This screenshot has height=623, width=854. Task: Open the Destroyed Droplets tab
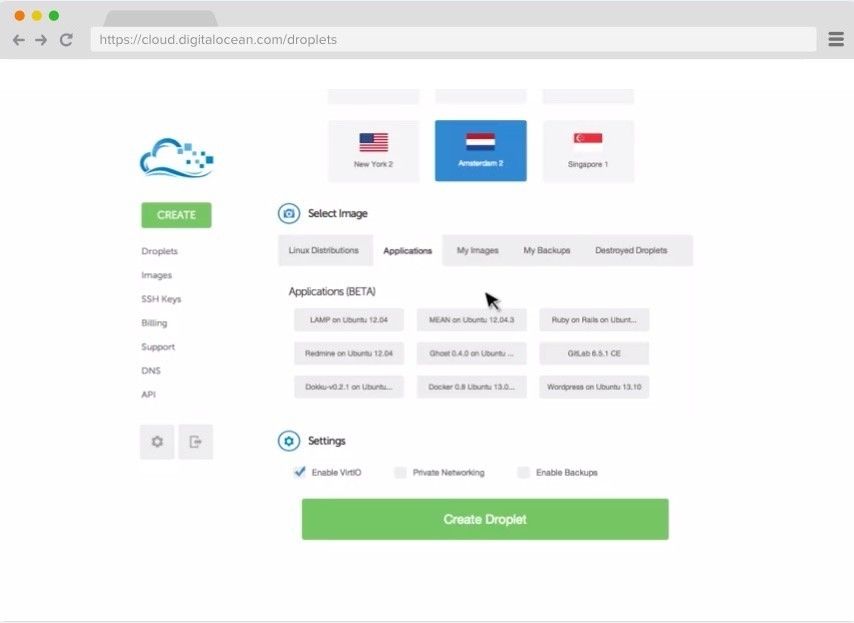click(631, 251)
